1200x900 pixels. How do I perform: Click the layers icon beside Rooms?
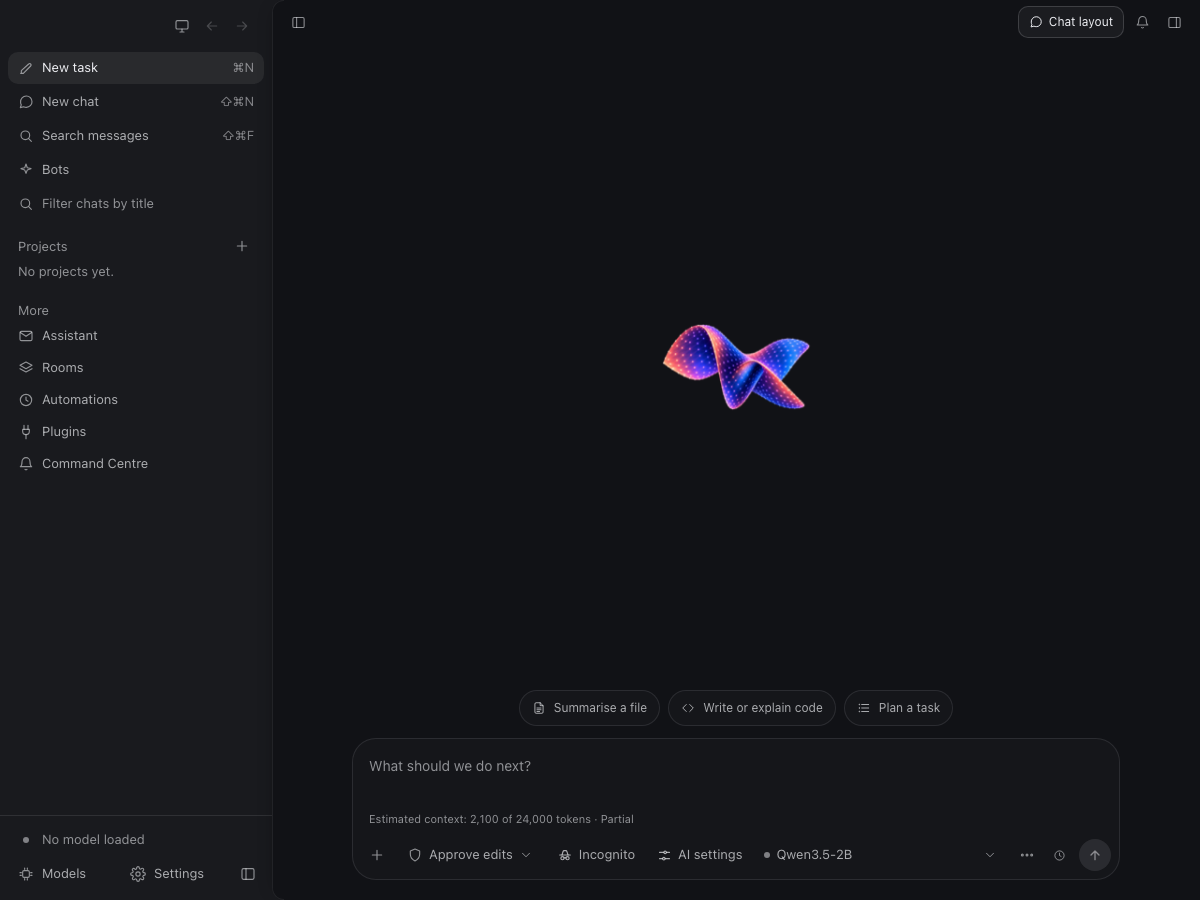26,368
